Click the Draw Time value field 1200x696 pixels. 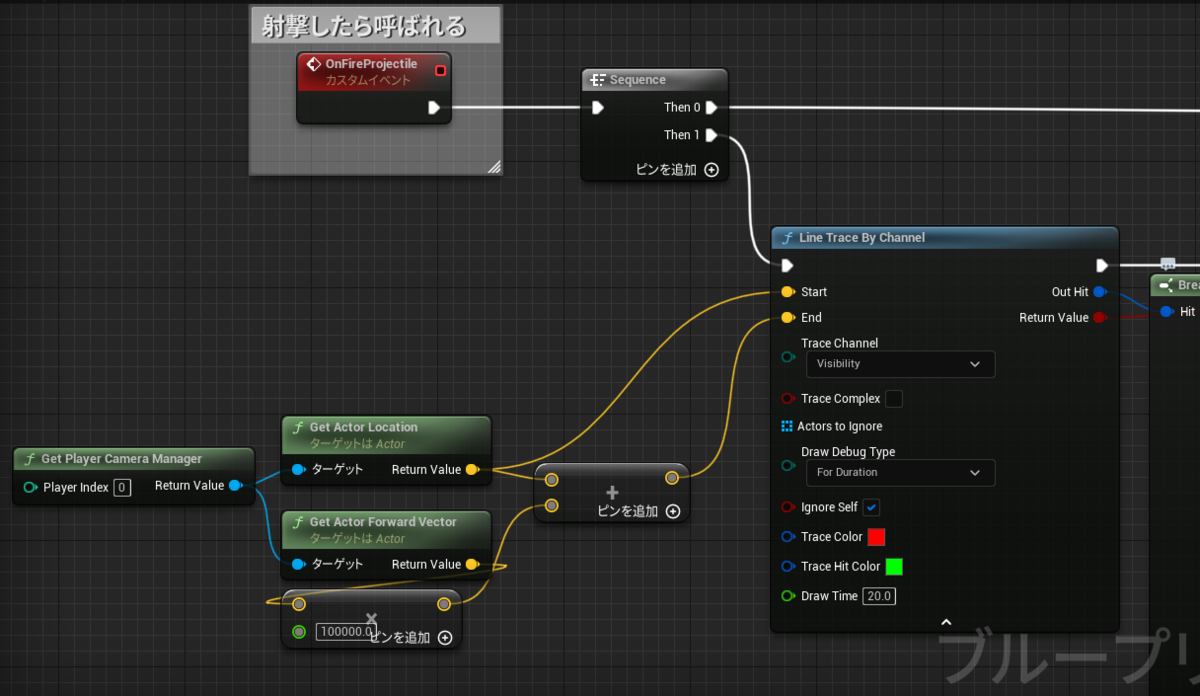(x=879, y=596)
